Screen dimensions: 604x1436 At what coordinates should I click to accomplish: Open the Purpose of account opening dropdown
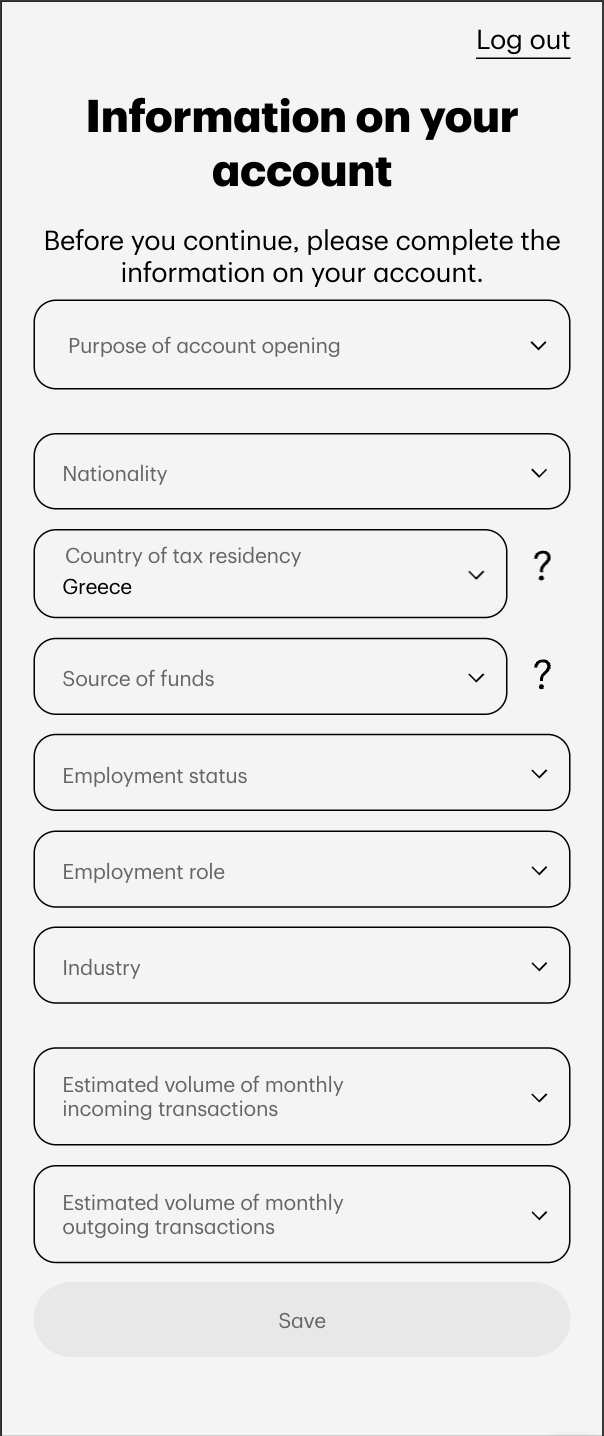(x=301, y=345)
